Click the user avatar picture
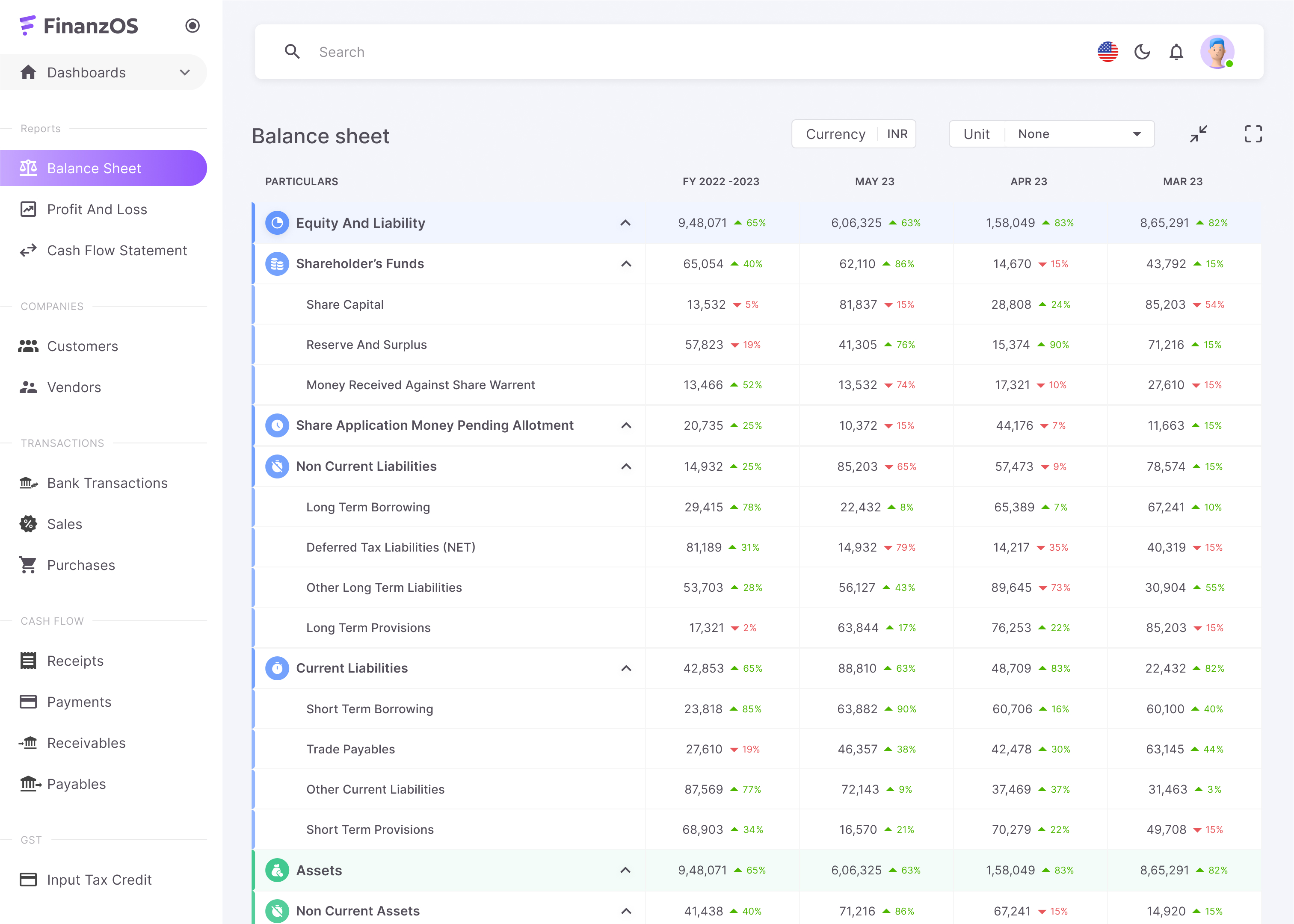Screen dimensions: 1294x924 pos(1217,52)
